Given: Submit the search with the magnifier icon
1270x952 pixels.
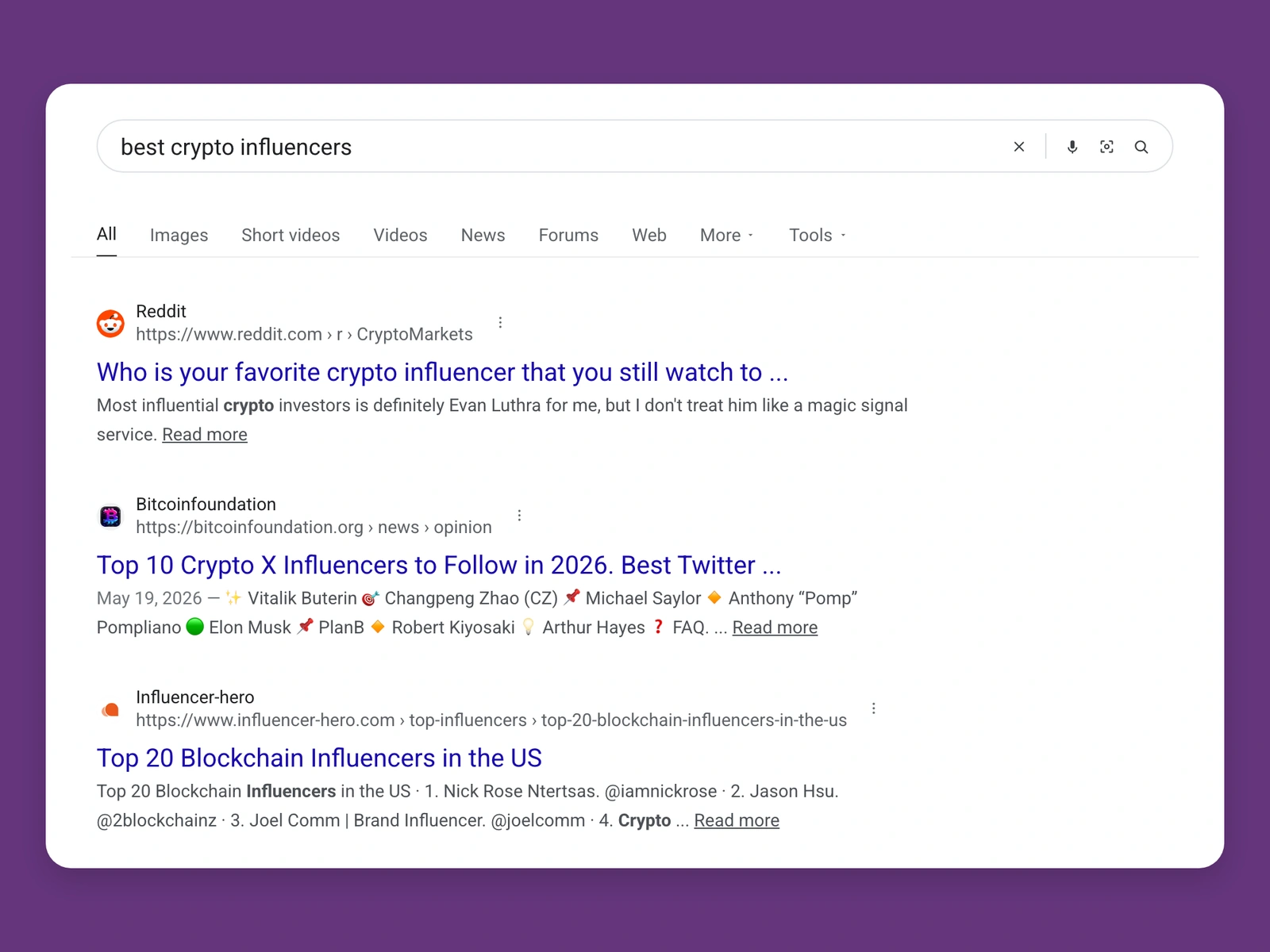Looking at the screenshot, I should point(1141,147).
